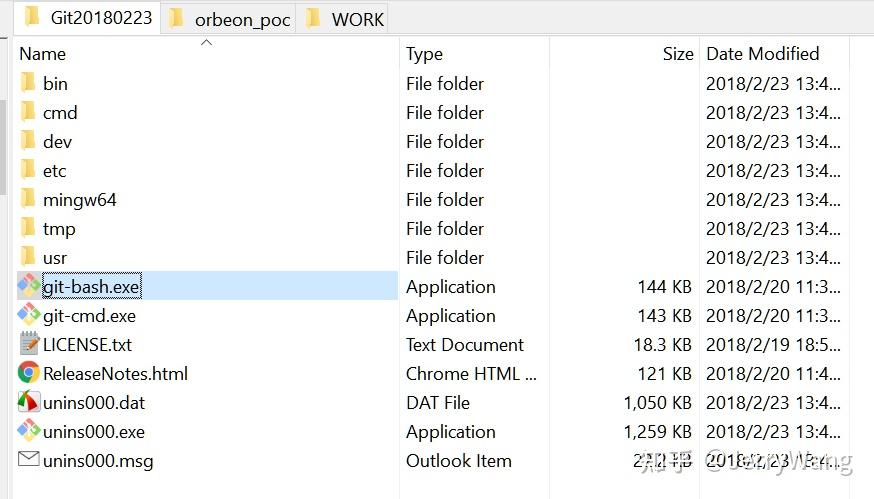This screenshot has height=499, width=874.
Task: Select the unins000.dat file name
Action: click(x=94, y=403)
